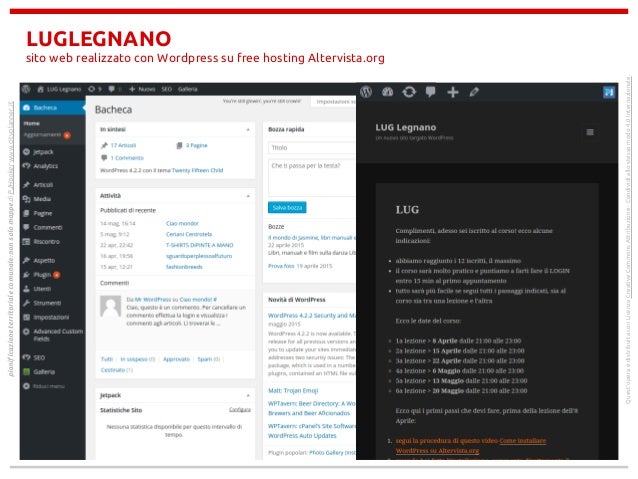The height and width of the screenshot is (479, 638).
Task: Click Configura in Jetpack stats
Action: pyautogui.click(x=240, y=409)
